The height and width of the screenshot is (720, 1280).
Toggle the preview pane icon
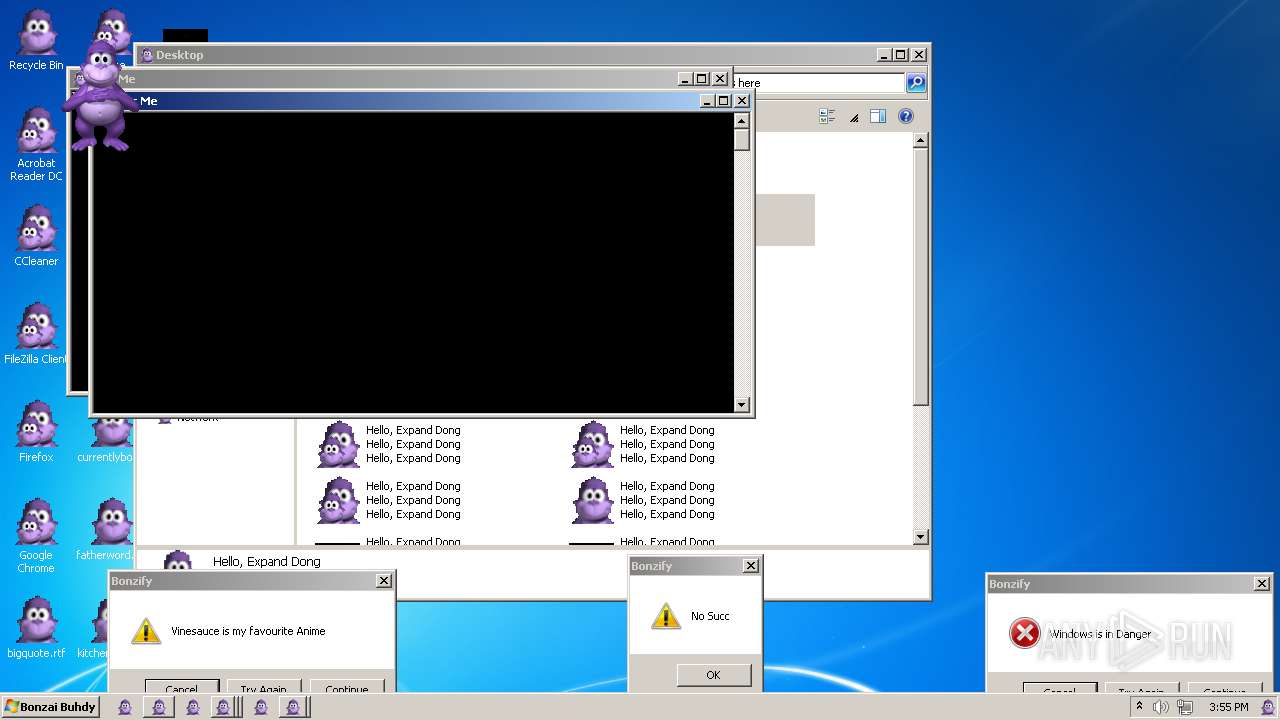pyautogui.click(x=878, y=116)
